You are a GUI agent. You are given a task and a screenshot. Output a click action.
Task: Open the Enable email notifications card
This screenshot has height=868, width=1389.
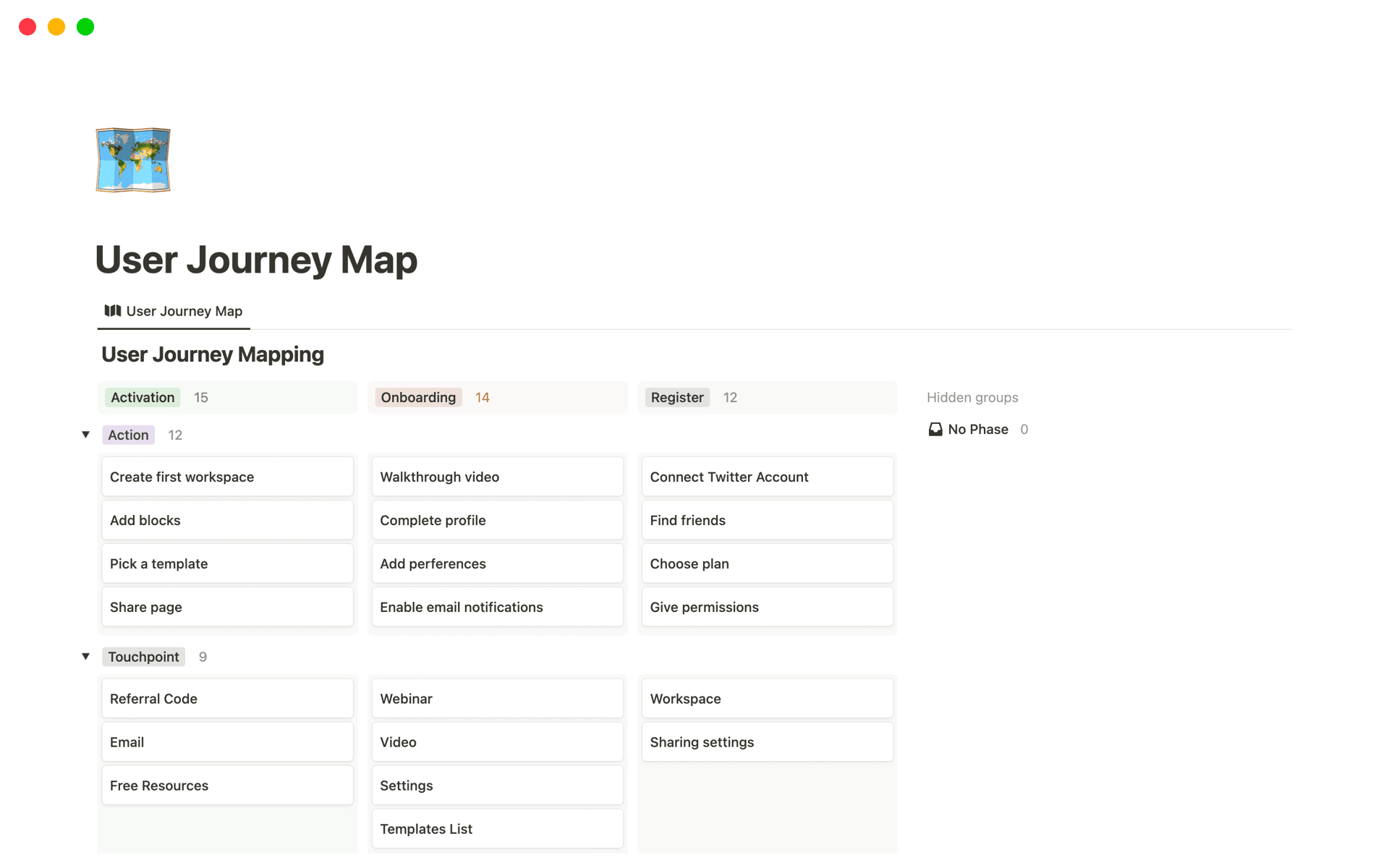461,607
